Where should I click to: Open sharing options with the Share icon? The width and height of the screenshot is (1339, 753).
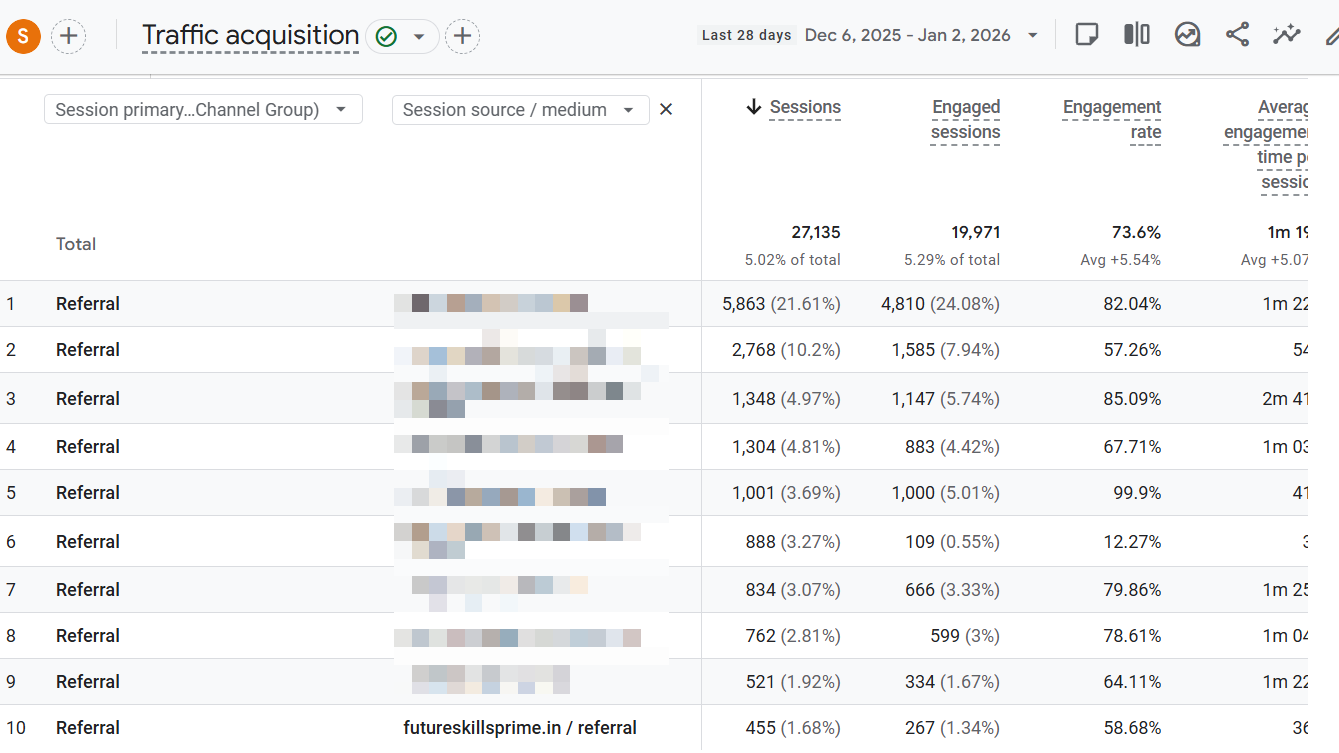pyautogui.click(x=1237, y=33)
